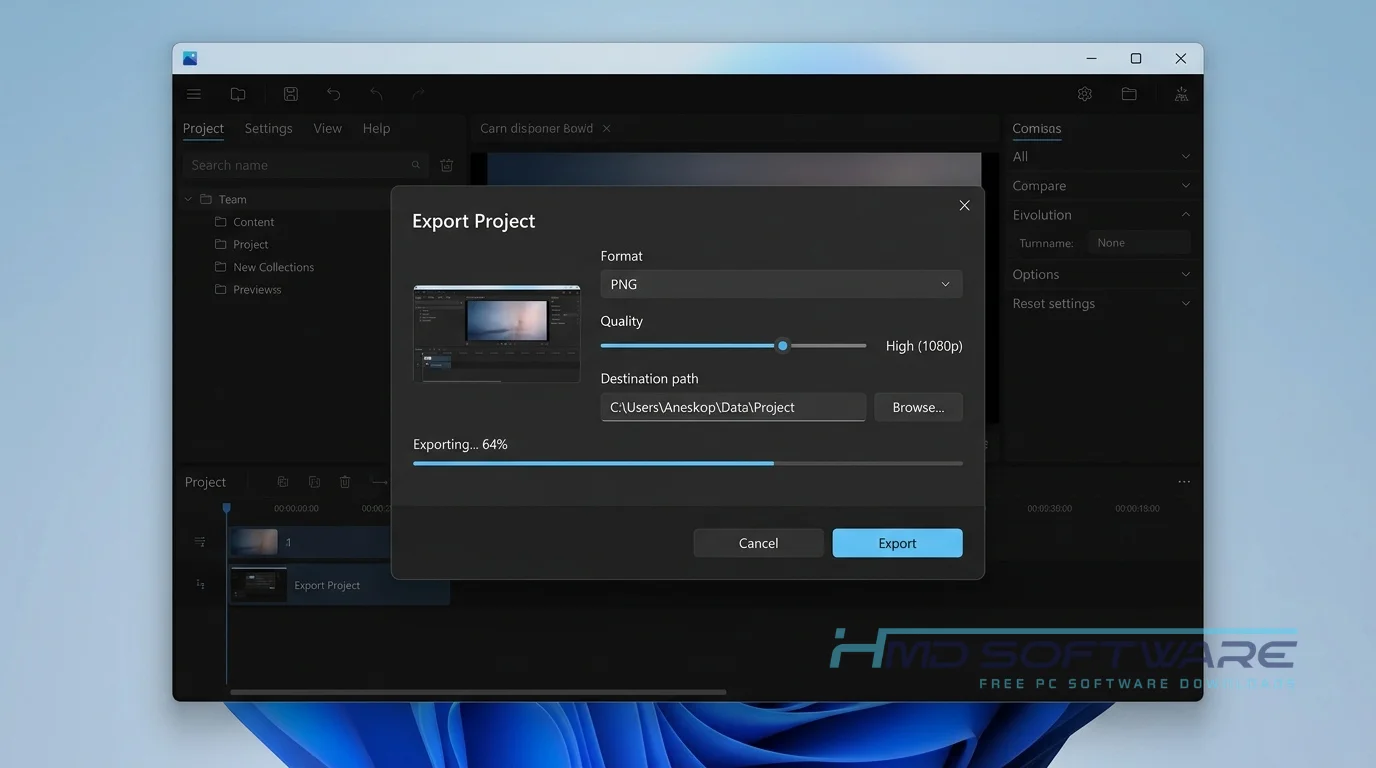Image resolution: width=1376 pixels, height=768 pixels.
Task: Click the app icon in the title bar
Action: click(190, 59)
